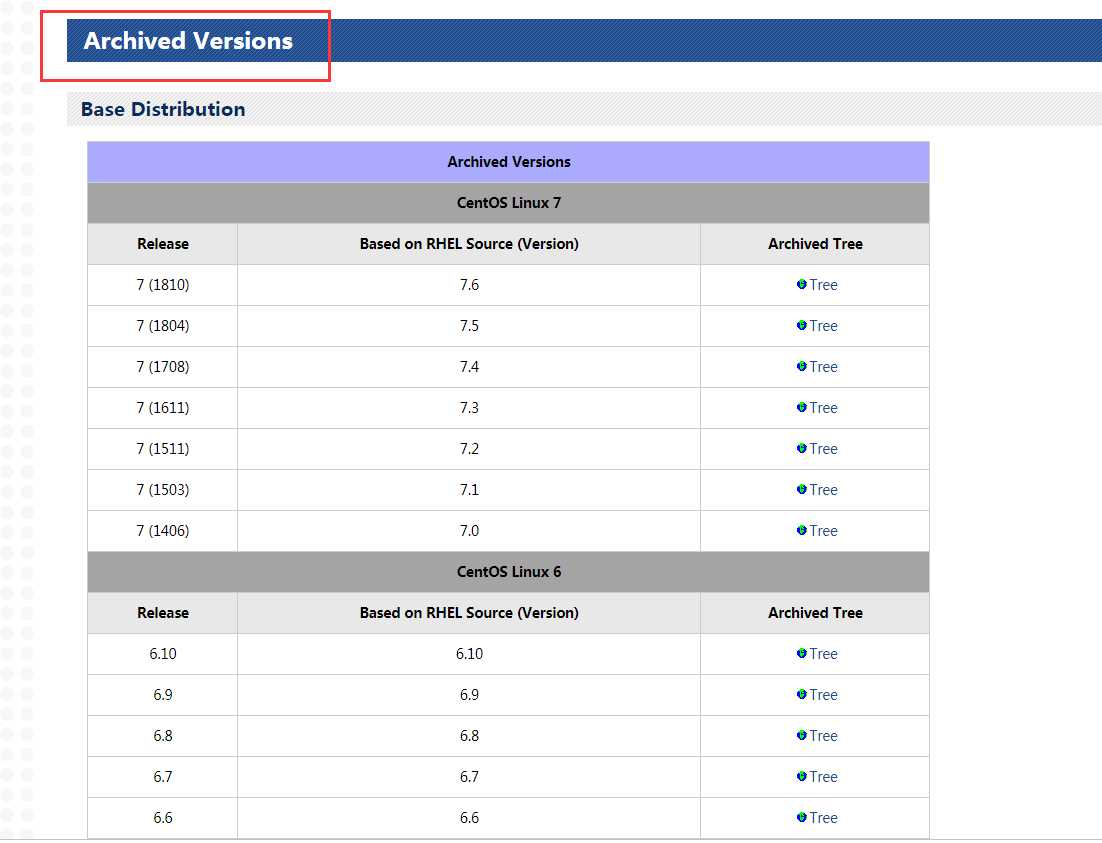The image size is (1102, 843).
Task: Click the 'CentOS Linux 6' group header
Action: [508, 572]
